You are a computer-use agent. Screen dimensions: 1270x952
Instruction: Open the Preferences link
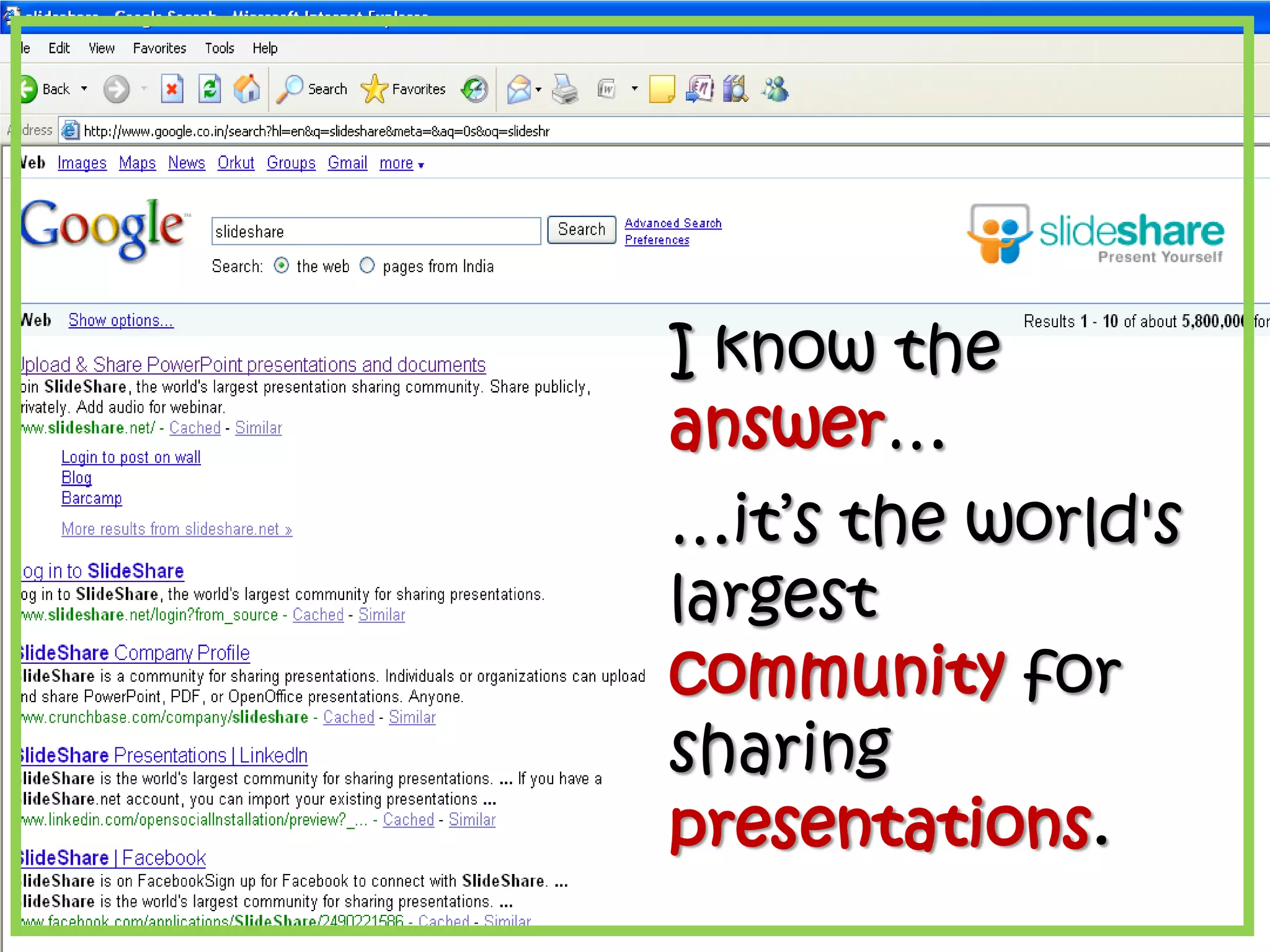(x=657, y=240)
